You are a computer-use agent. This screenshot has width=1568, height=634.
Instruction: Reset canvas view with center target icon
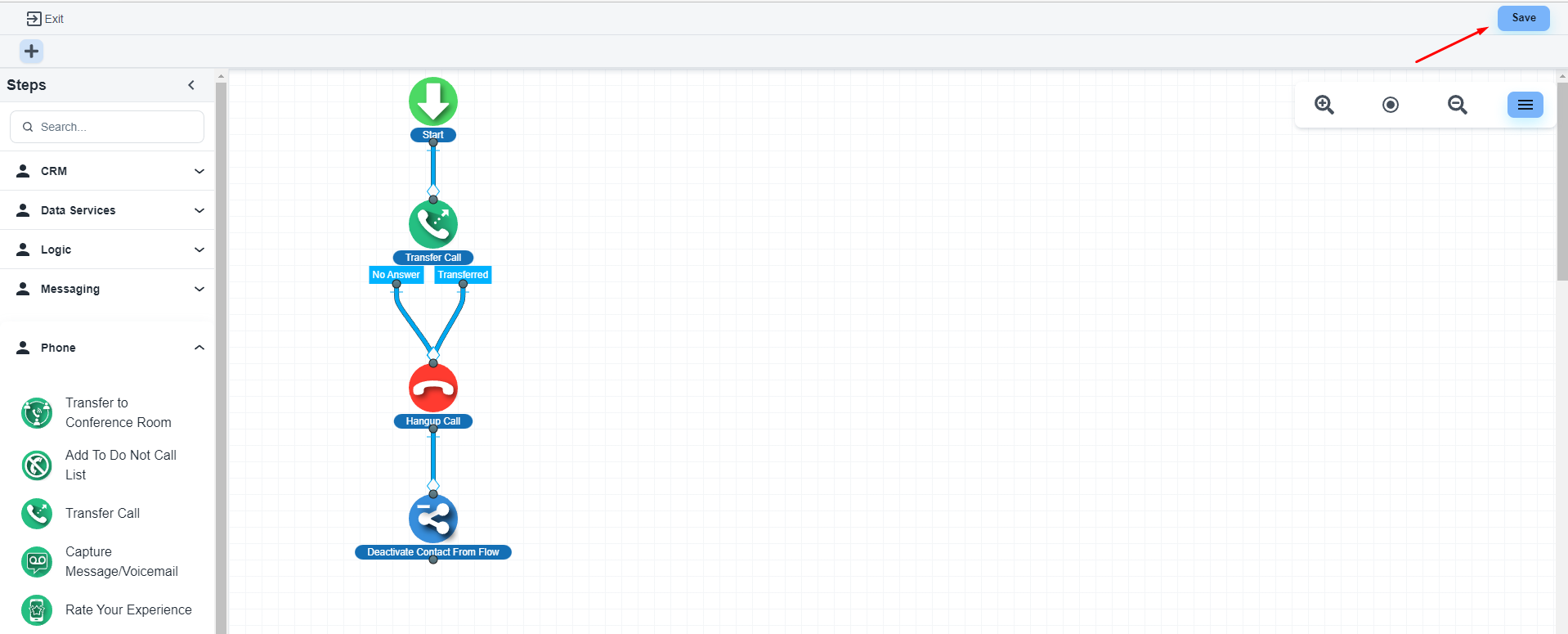1390,105
